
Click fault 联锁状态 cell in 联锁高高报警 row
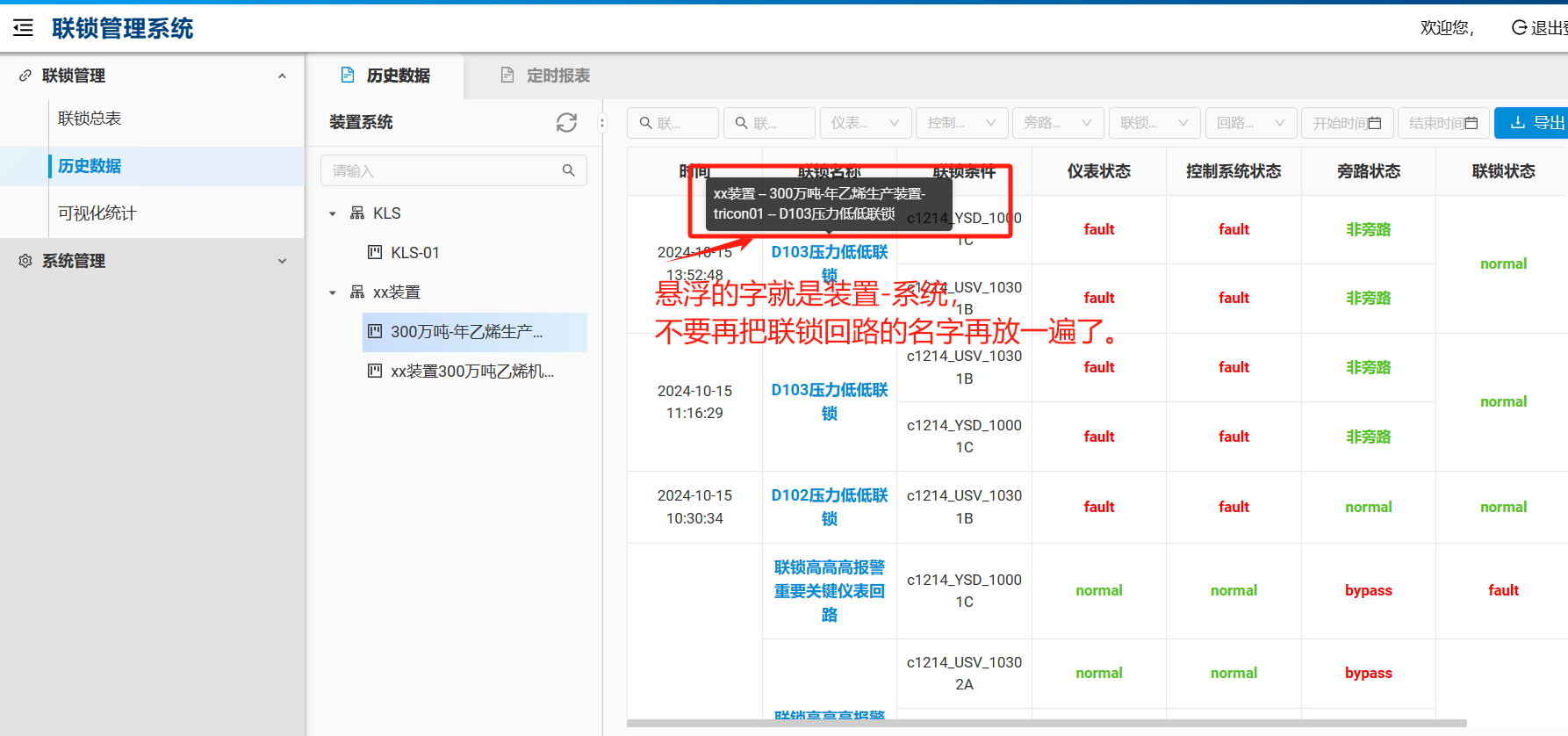(1503, 590)
